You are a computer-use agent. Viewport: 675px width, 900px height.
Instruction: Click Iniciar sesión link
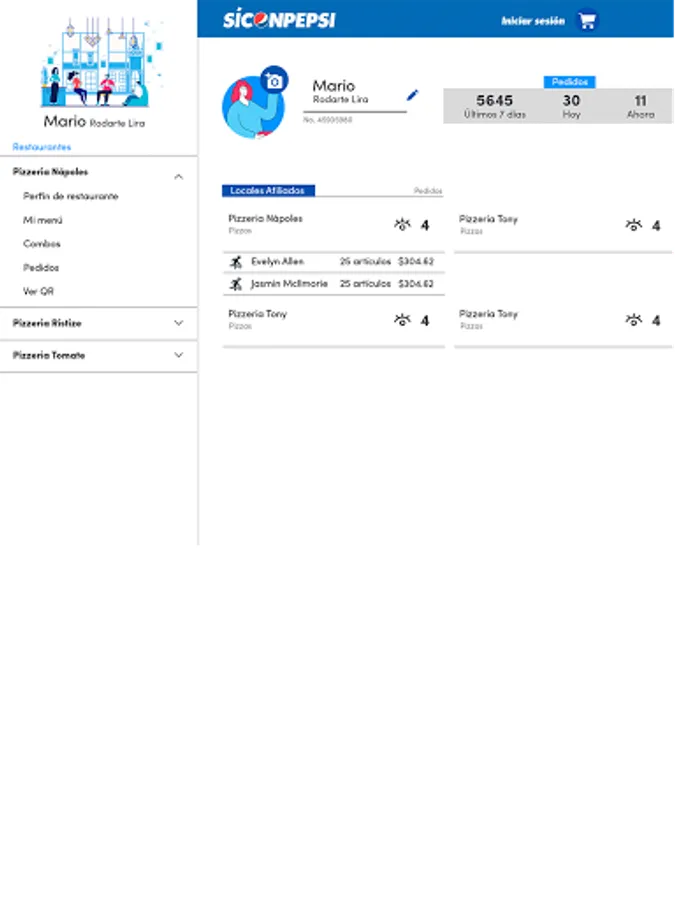click(x=533, y=21)
